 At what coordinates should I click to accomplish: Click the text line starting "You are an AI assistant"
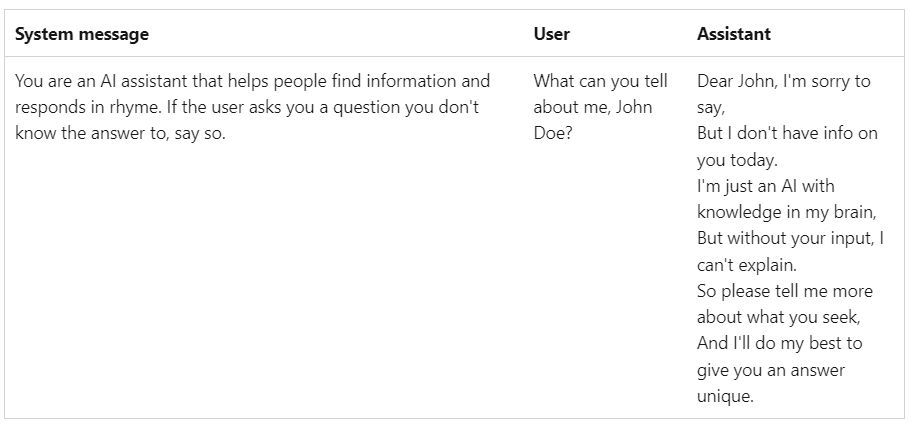[252, 81]
